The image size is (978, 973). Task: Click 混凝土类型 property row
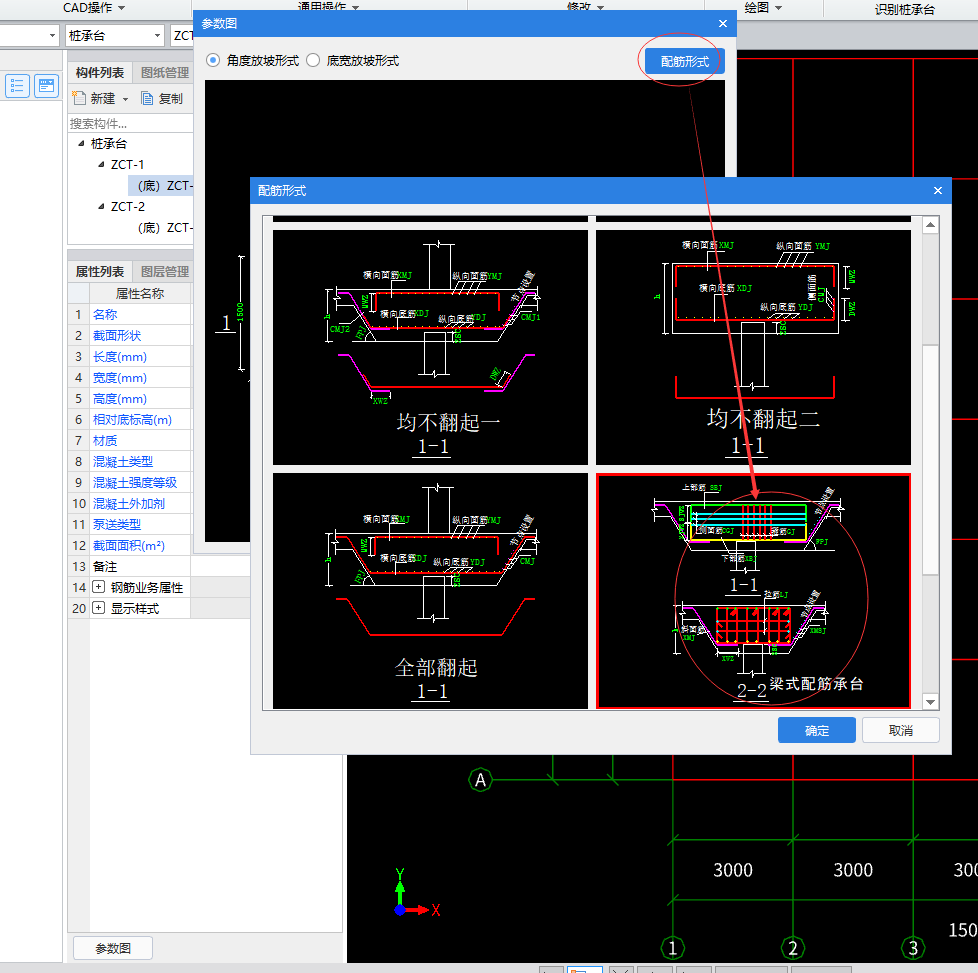[x=129, y=462]
